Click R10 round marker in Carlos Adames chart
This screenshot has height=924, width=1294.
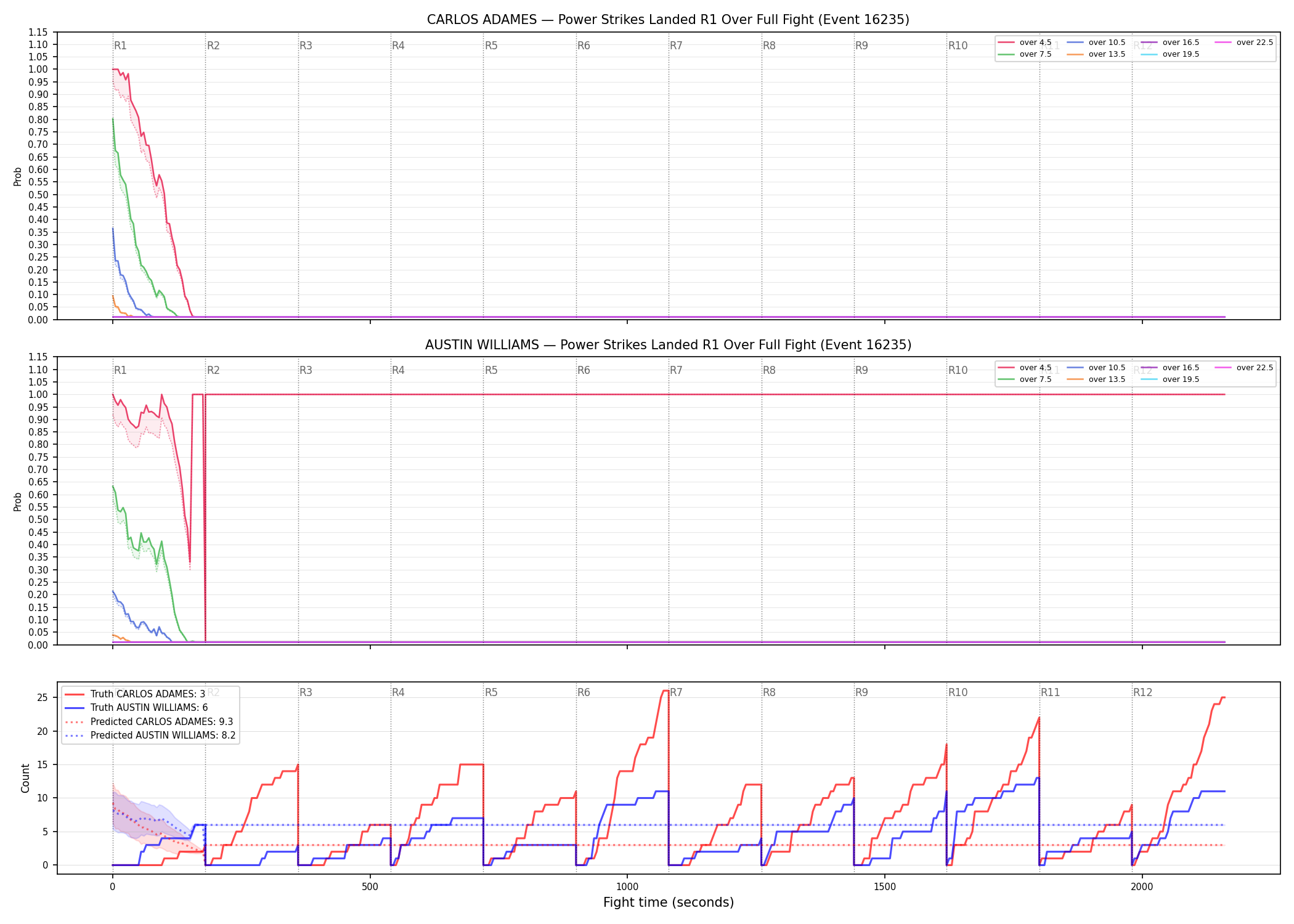(958, 46)
